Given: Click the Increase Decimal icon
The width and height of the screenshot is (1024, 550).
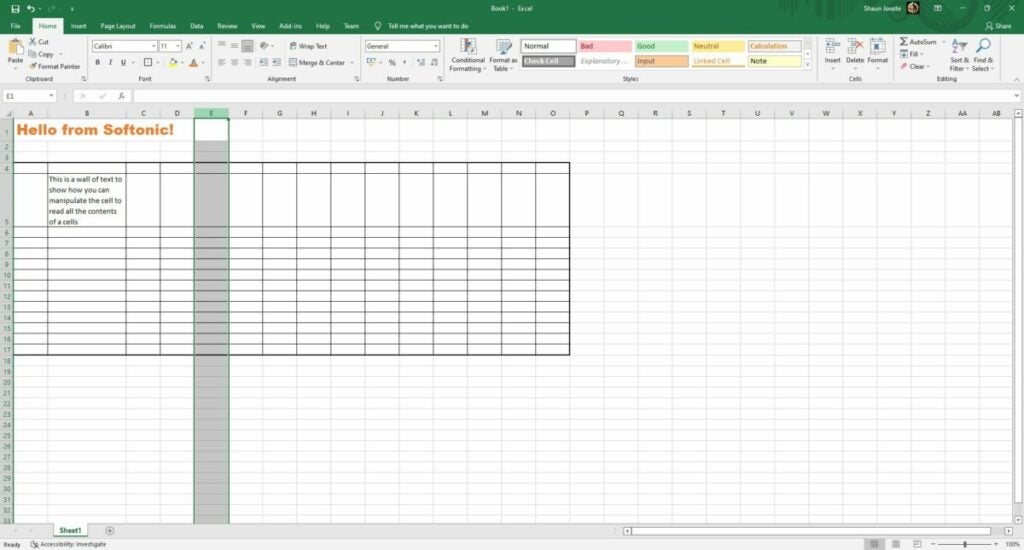Looking at the screenshot, I should pos(421,63).
